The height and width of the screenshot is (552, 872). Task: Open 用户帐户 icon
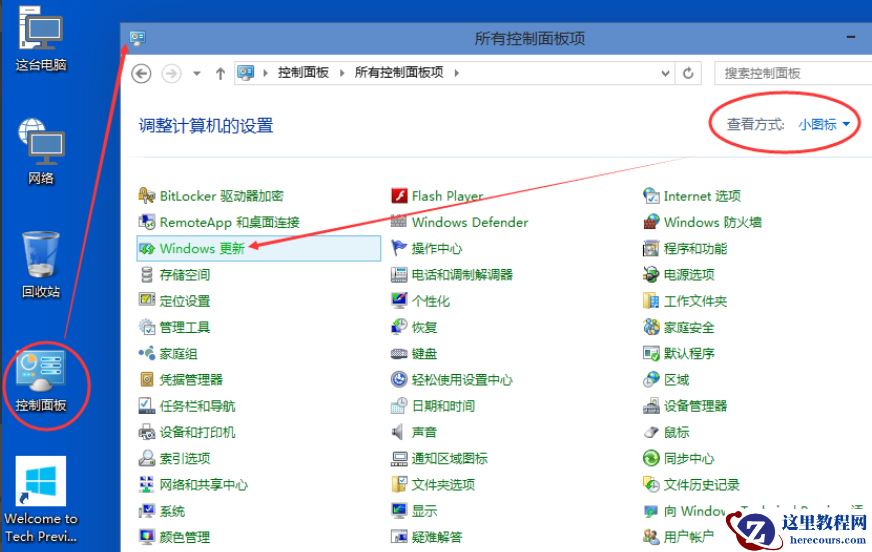(651, 537)
